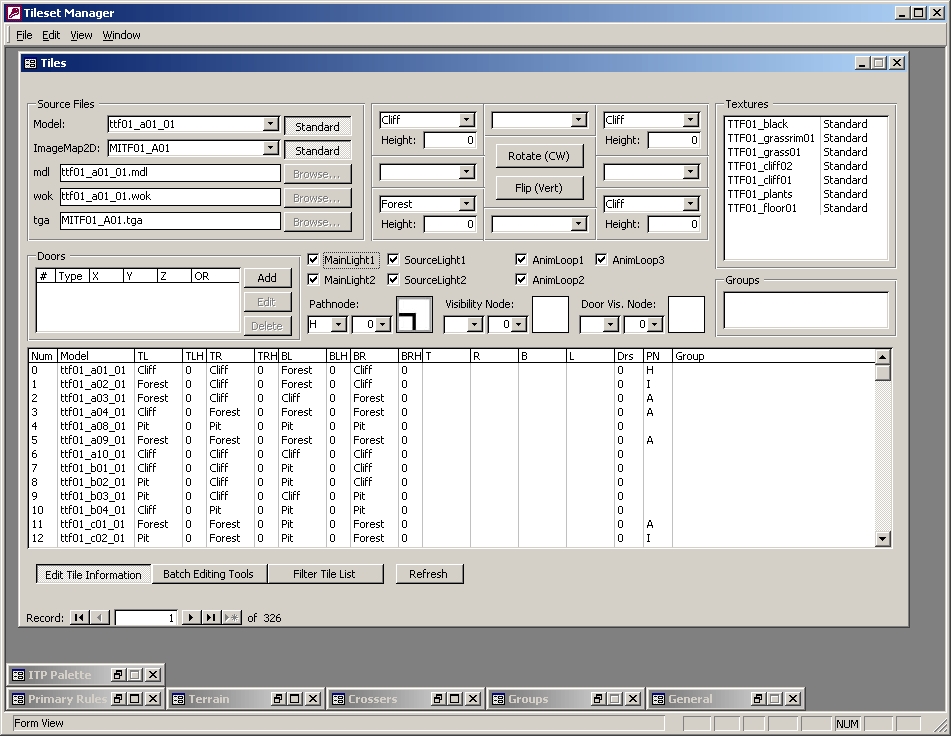Expand the ImageMap2D combo box

point(270,149)
